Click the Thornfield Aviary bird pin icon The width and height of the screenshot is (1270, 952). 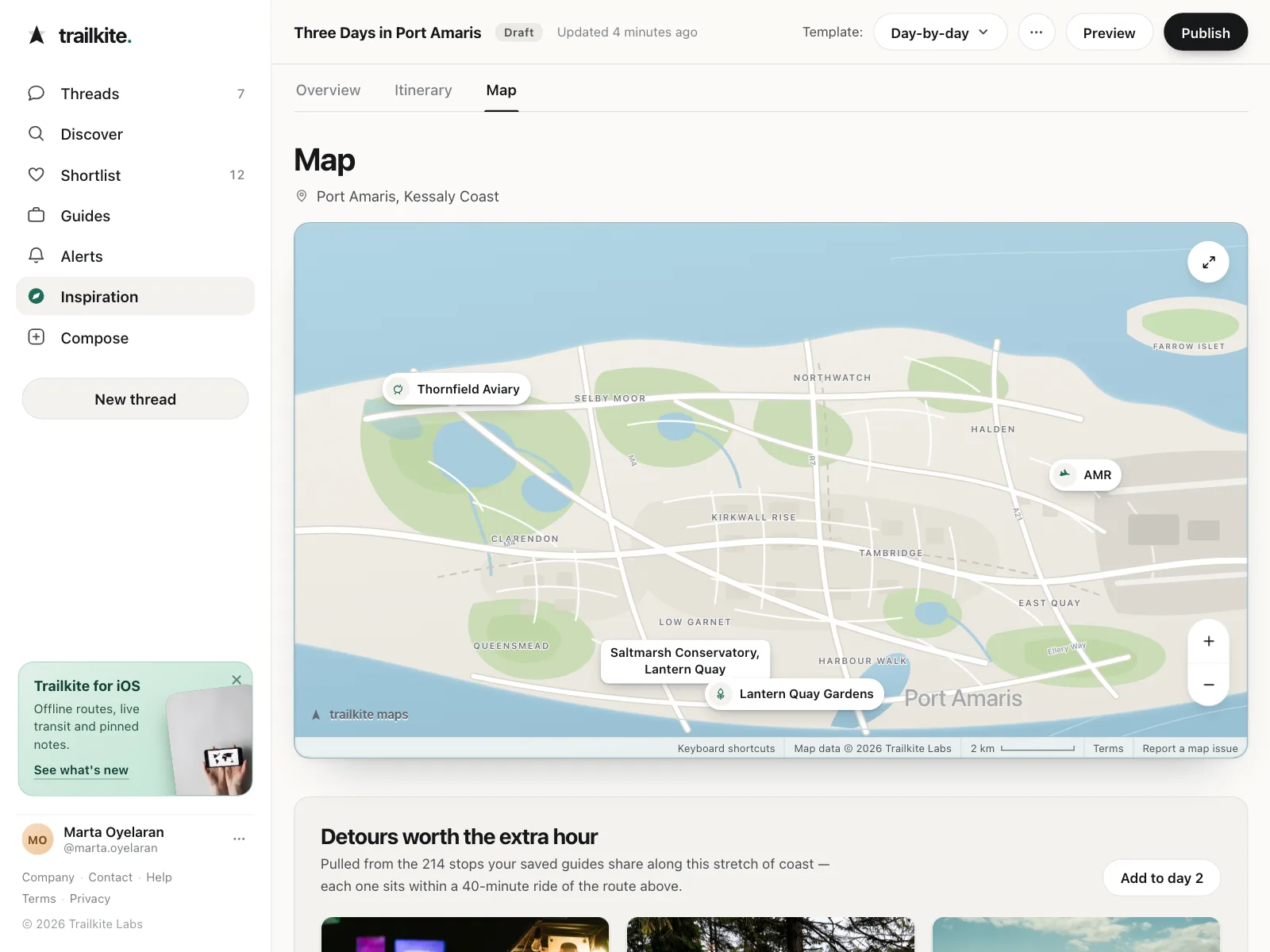tap(398, 389)
